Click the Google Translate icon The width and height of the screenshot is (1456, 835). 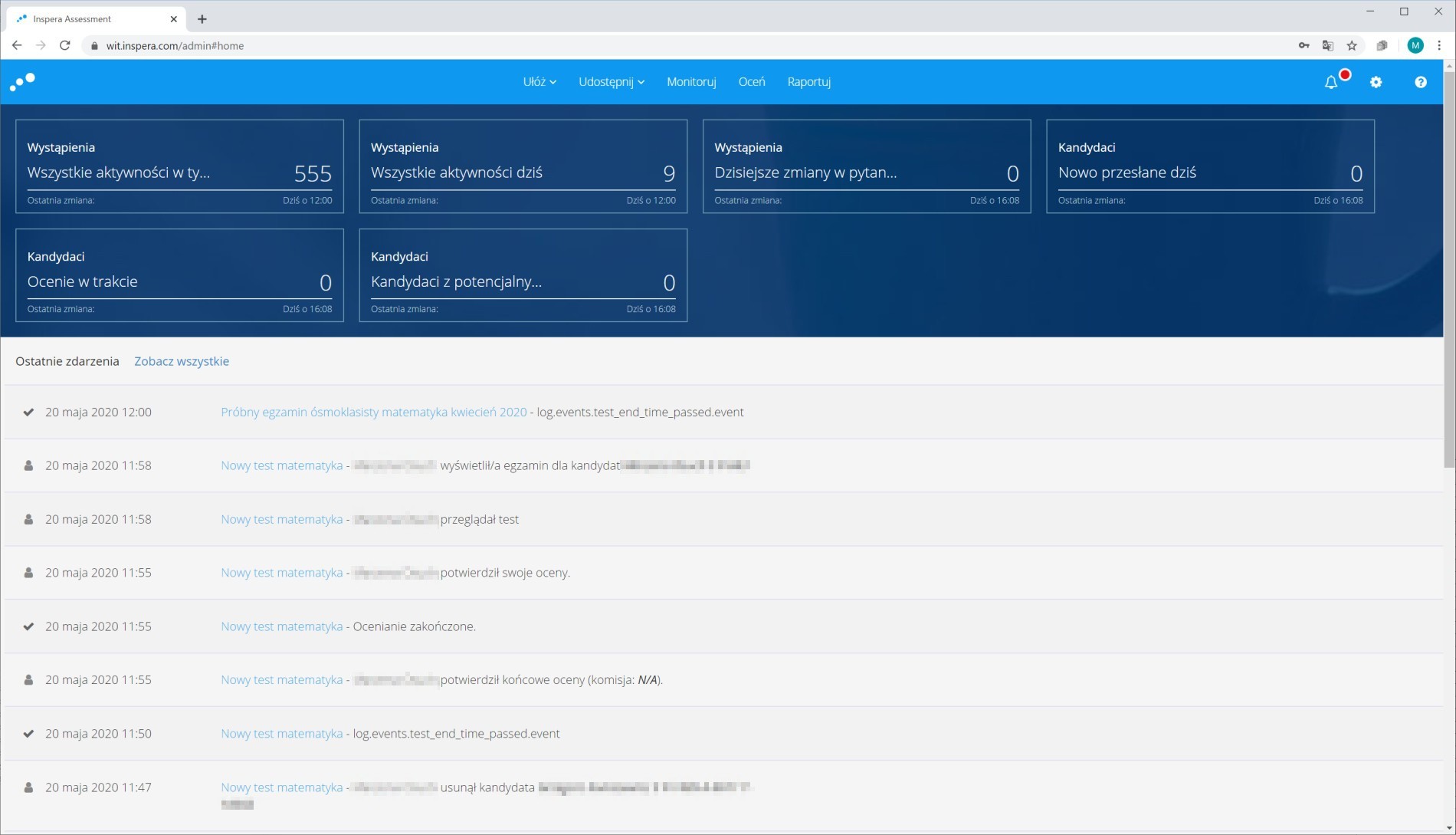point(1328,45)
